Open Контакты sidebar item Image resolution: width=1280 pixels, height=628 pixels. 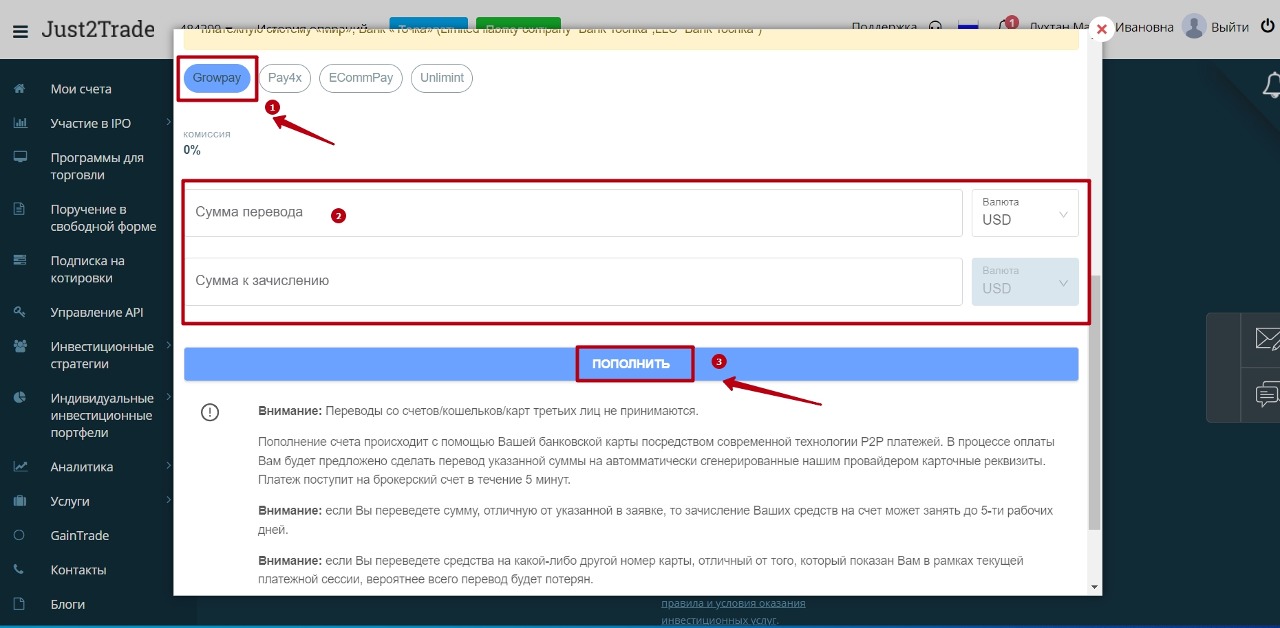78,570
